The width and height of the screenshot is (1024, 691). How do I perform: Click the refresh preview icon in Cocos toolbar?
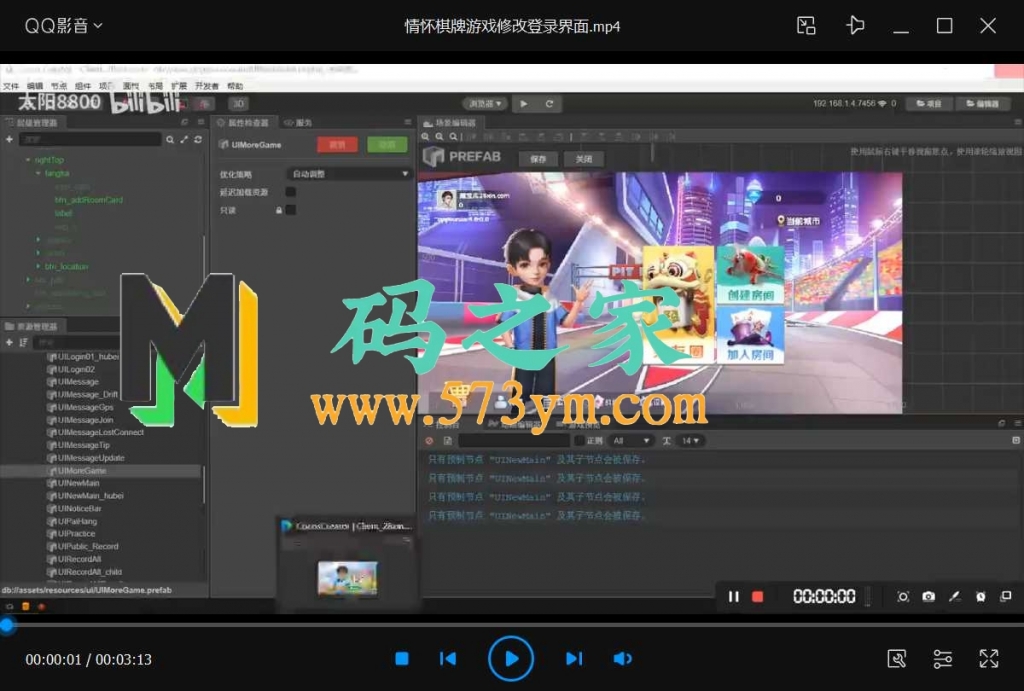549,104
